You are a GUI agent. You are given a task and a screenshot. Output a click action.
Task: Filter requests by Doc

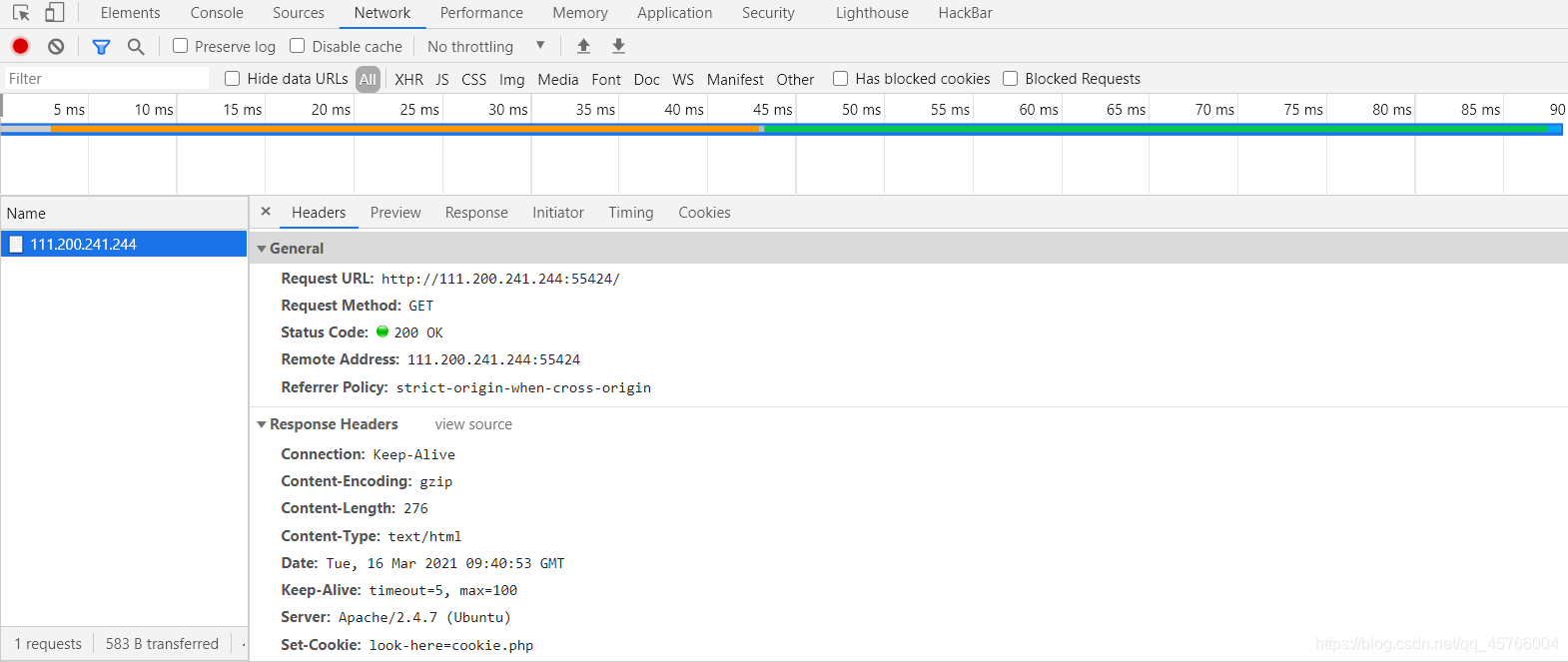click(647, 79)
